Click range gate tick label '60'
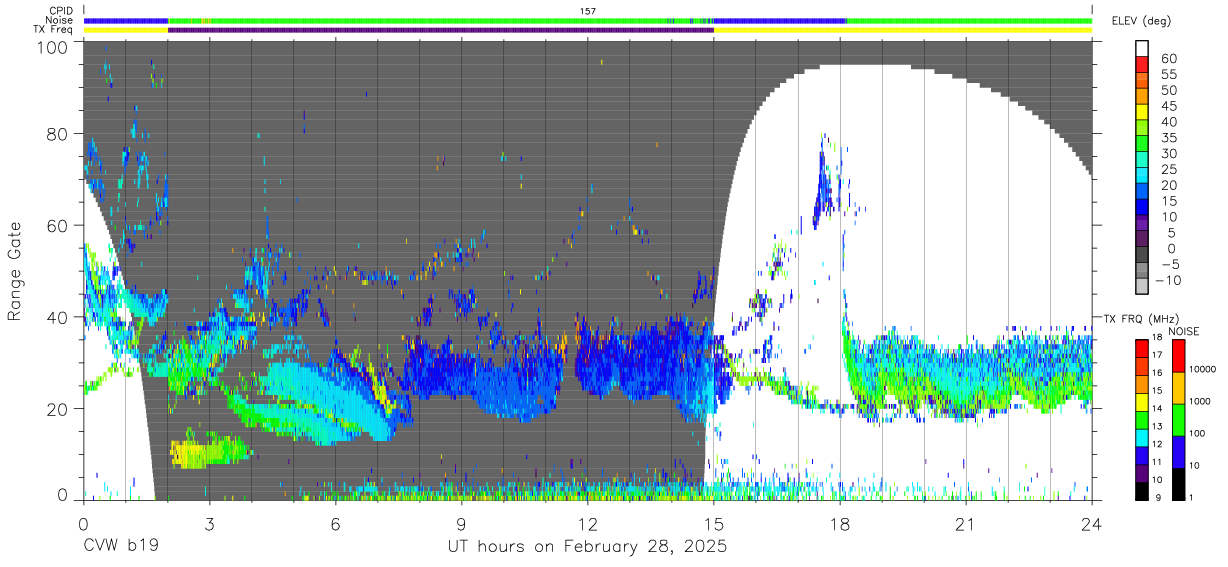The image size is (1228, 567). click(57, 225)
